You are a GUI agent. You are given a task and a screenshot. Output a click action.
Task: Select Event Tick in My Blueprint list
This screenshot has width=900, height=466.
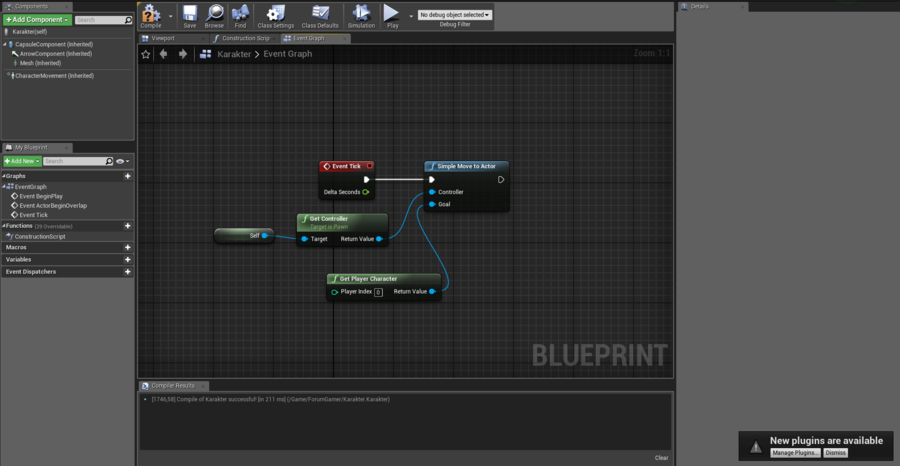[x=33, y=215]
